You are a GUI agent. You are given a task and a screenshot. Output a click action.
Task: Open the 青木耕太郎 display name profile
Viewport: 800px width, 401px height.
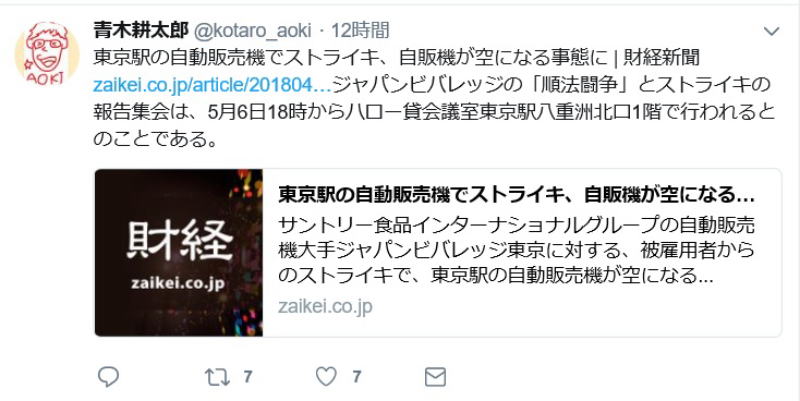click(141, 31)
